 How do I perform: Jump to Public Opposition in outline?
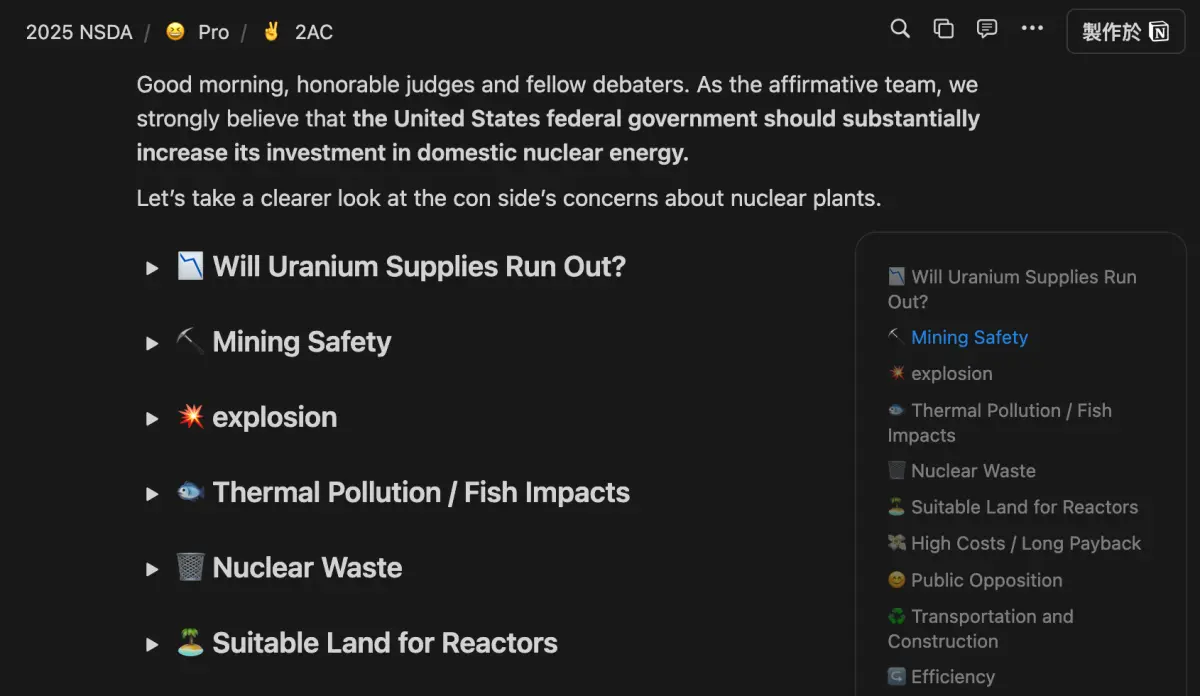point(987,580)
